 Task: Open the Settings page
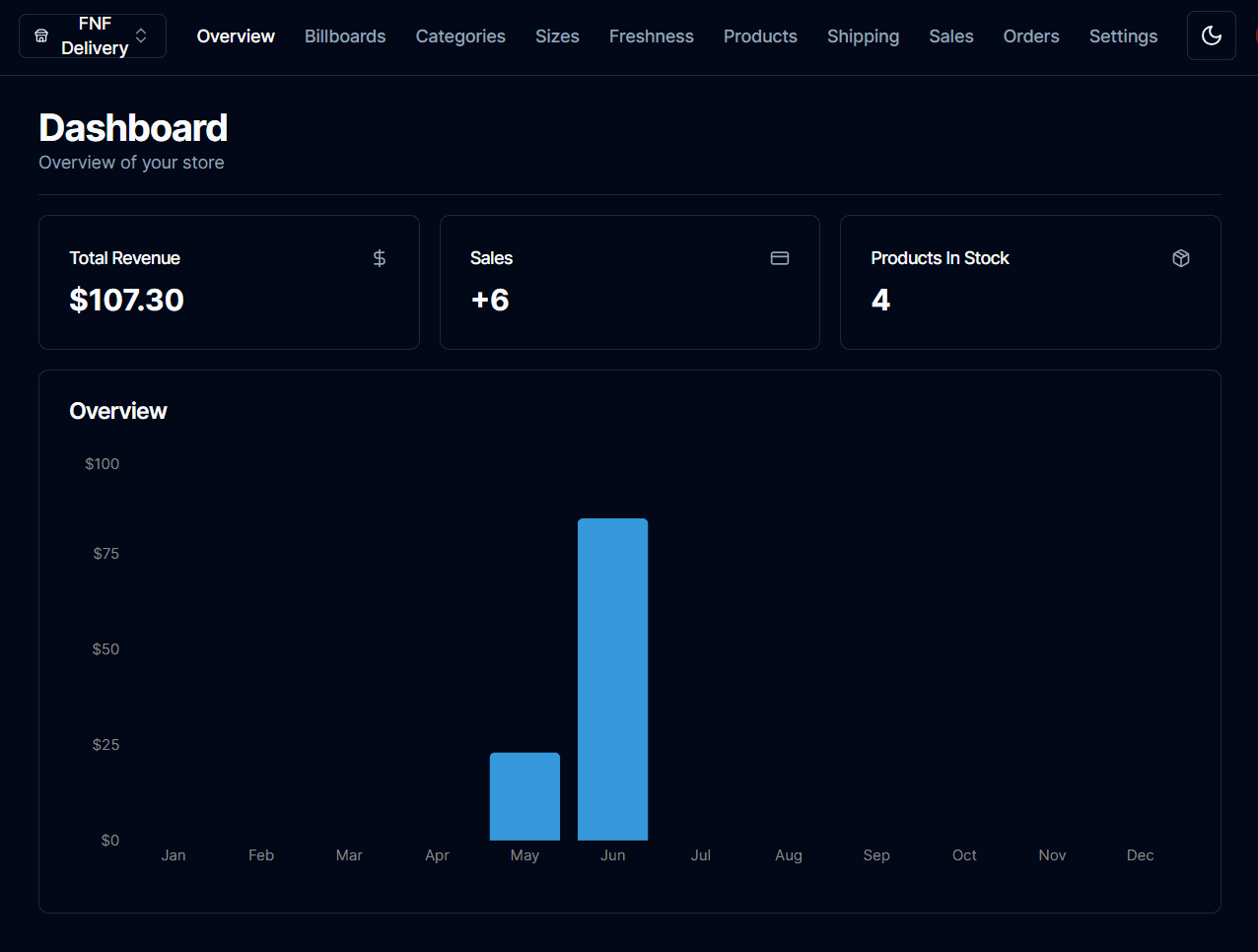coord(1123,35)
